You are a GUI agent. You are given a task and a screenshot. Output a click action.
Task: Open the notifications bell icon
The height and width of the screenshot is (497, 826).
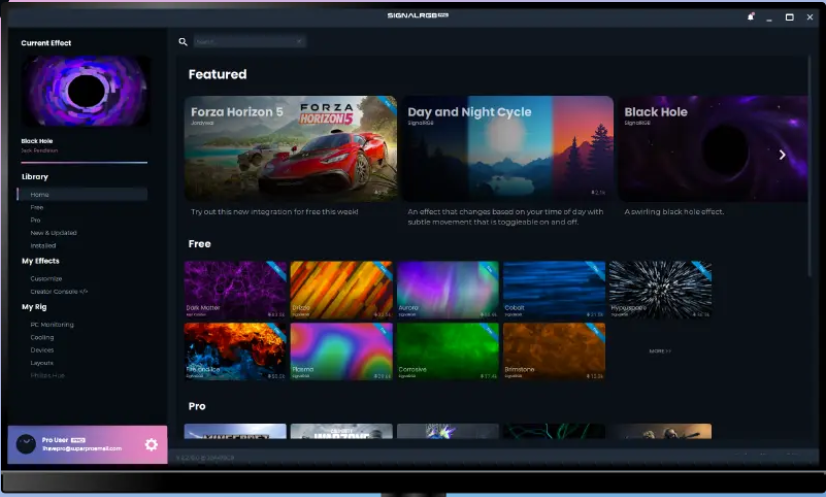(x=751, y=17)
